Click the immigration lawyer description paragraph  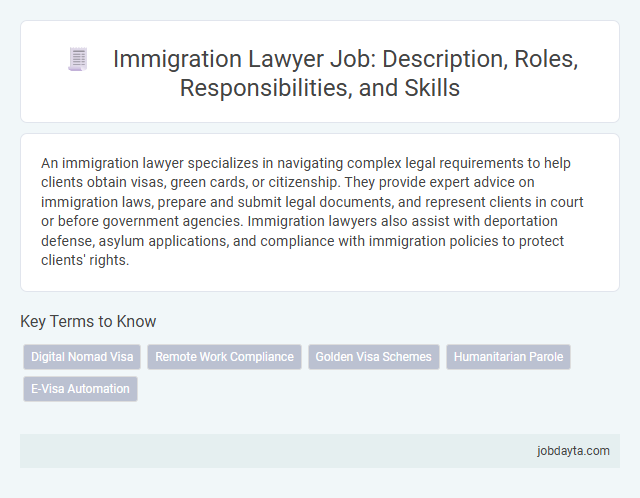pyautogui.click(x=312, y=211)
